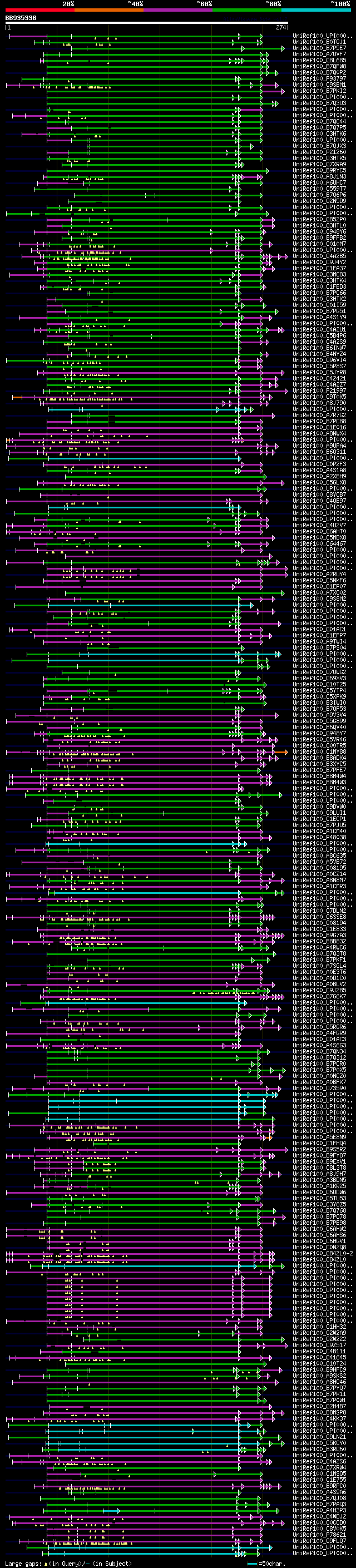Select the UniRef100_P21997 label
This screenshot has width=356, height=1568.
point(319,391)
